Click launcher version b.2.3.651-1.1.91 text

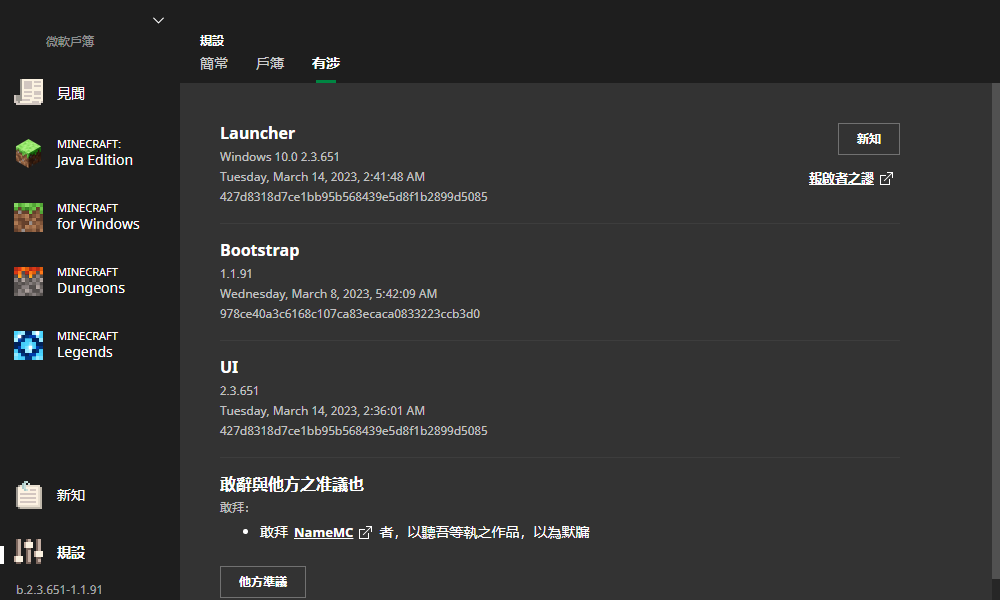click(59, 590)
